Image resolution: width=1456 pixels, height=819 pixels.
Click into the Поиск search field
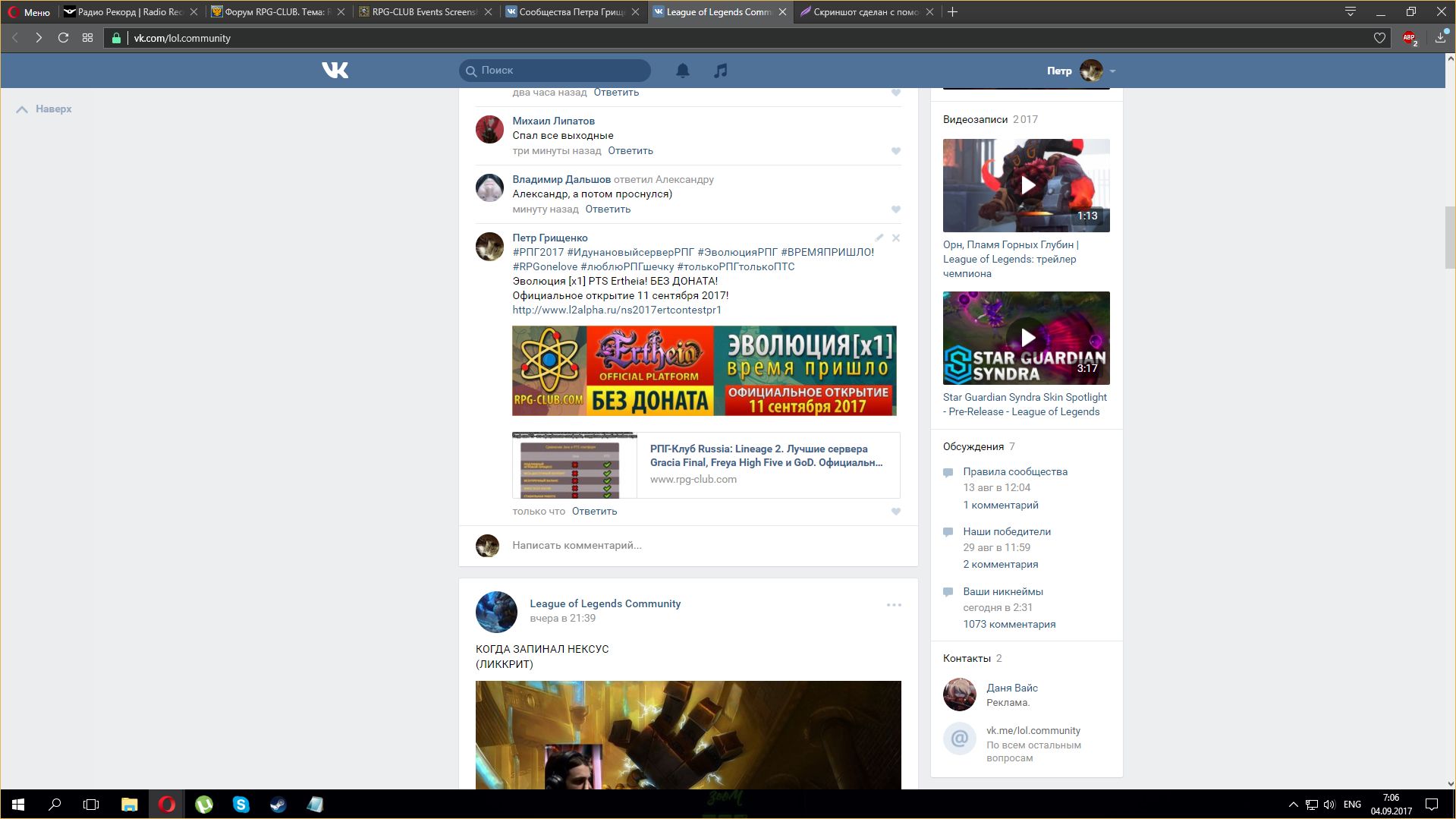(555, 70)
